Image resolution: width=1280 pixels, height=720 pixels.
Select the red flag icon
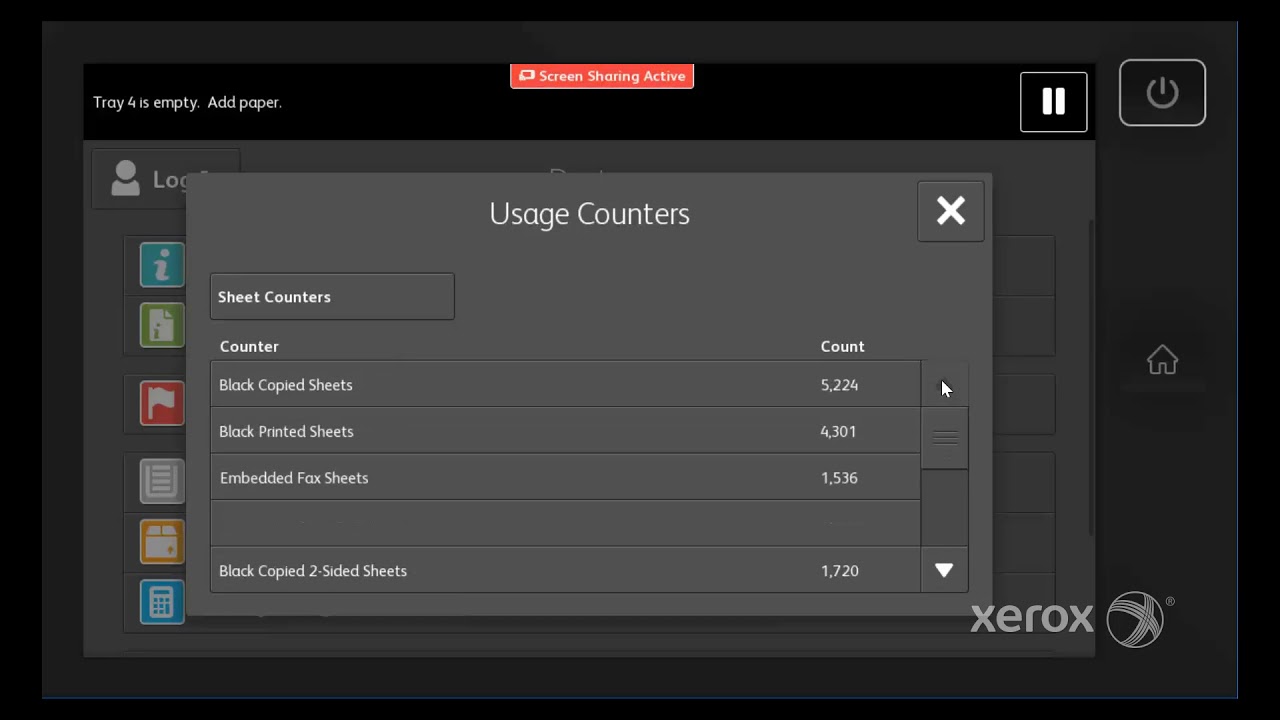click(x=162, y=403)
